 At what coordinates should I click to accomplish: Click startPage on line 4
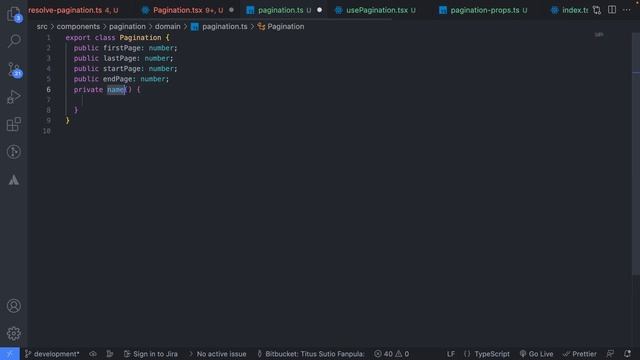121,69
